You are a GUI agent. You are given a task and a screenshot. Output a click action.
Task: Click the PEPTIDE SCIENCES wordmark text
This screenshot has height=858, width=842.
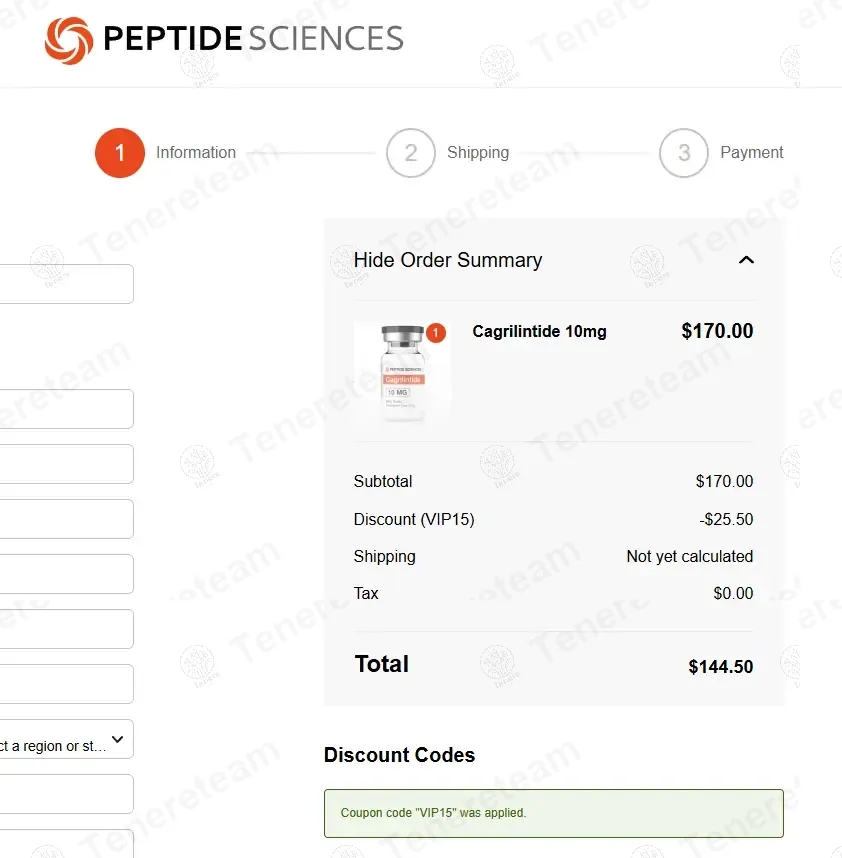coord(253,39)
